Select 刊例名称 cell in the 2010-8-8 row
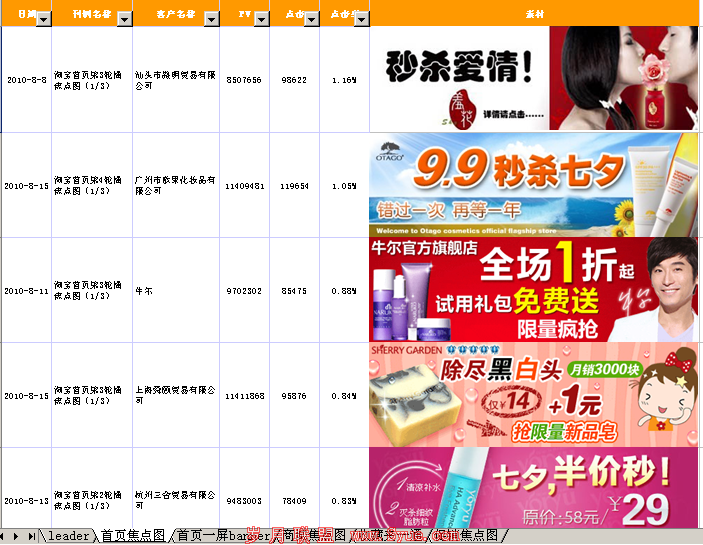Image resolution: width=703 pixels, height=545 pixels. [x=92, y=80]
